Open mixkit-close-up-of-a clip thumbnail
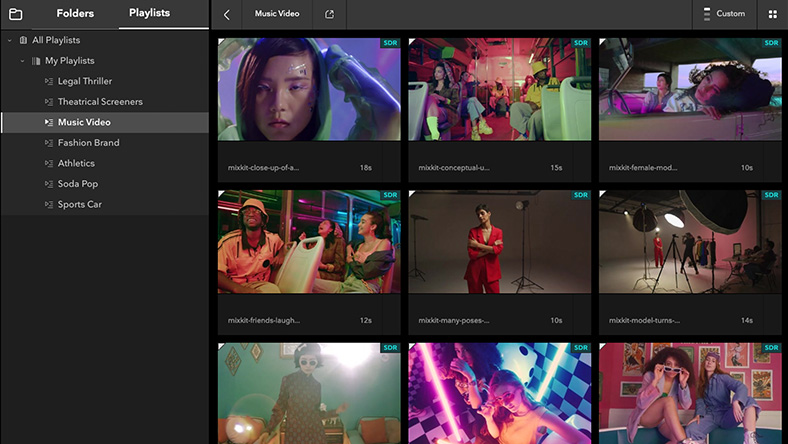Viewport: 788px width, 444px height. pyautogui.click(x=309, y=90)
